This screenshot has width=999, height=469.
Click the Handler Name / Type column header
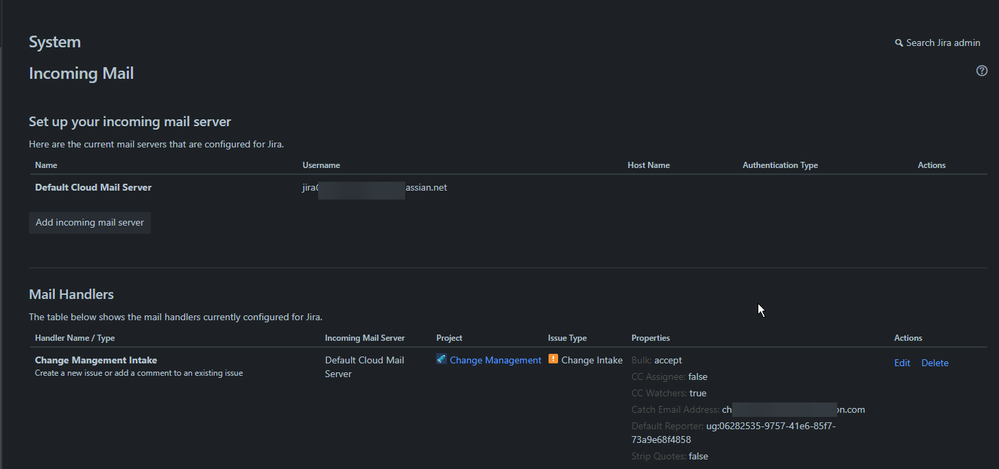click(x=75, y=338)
